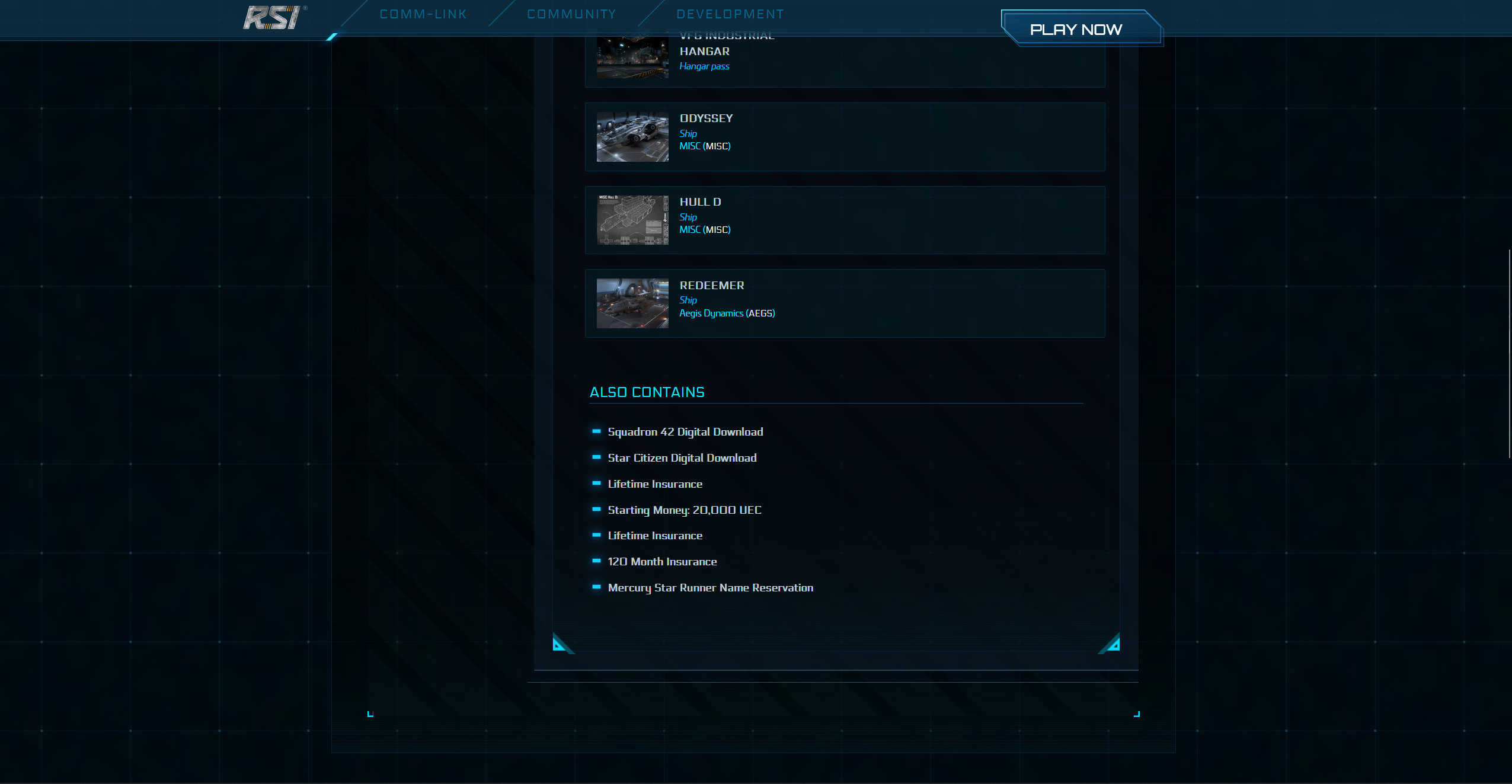Select 120 Month Insurance item
The height and width of the screenshot is (784, 1512).
662,562
